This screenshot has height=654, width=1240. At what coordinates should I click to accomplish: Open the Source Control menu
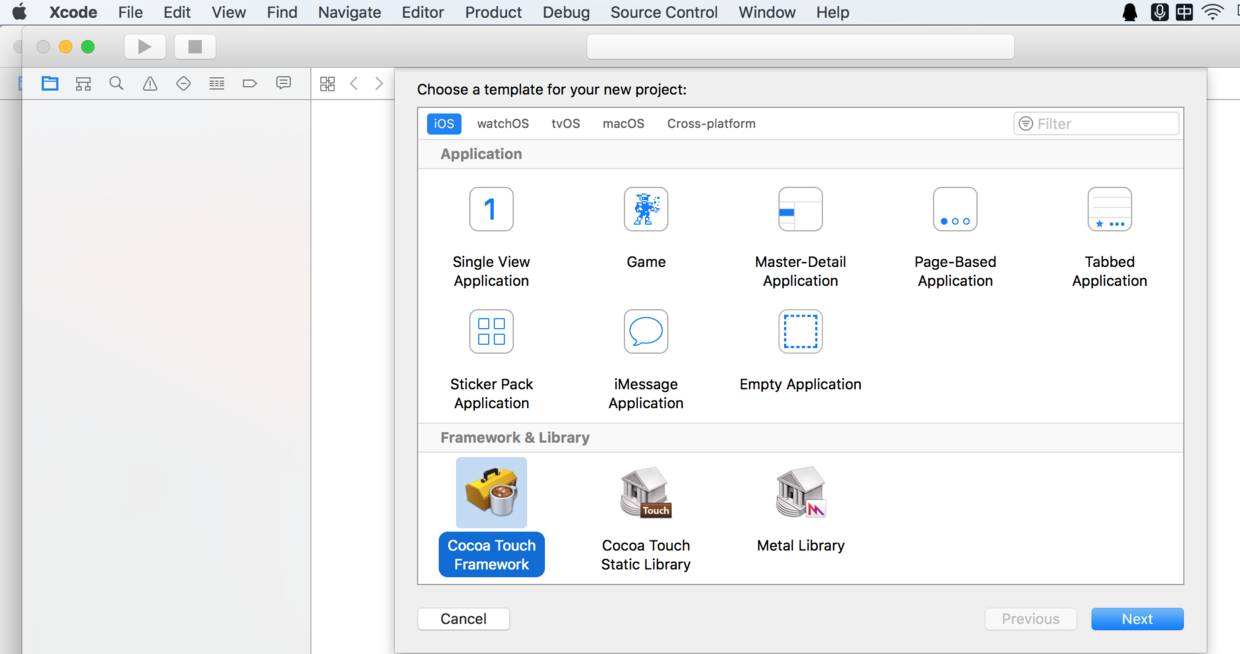point(664,12)
